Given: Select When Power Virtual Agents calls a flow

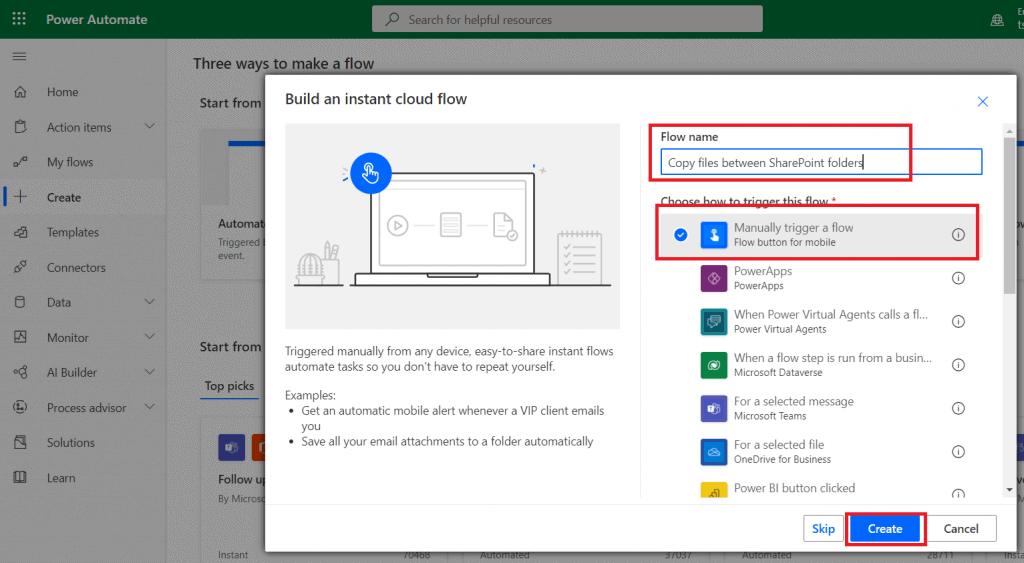Looking at the screenshot, I should click(x=820, y=321).
